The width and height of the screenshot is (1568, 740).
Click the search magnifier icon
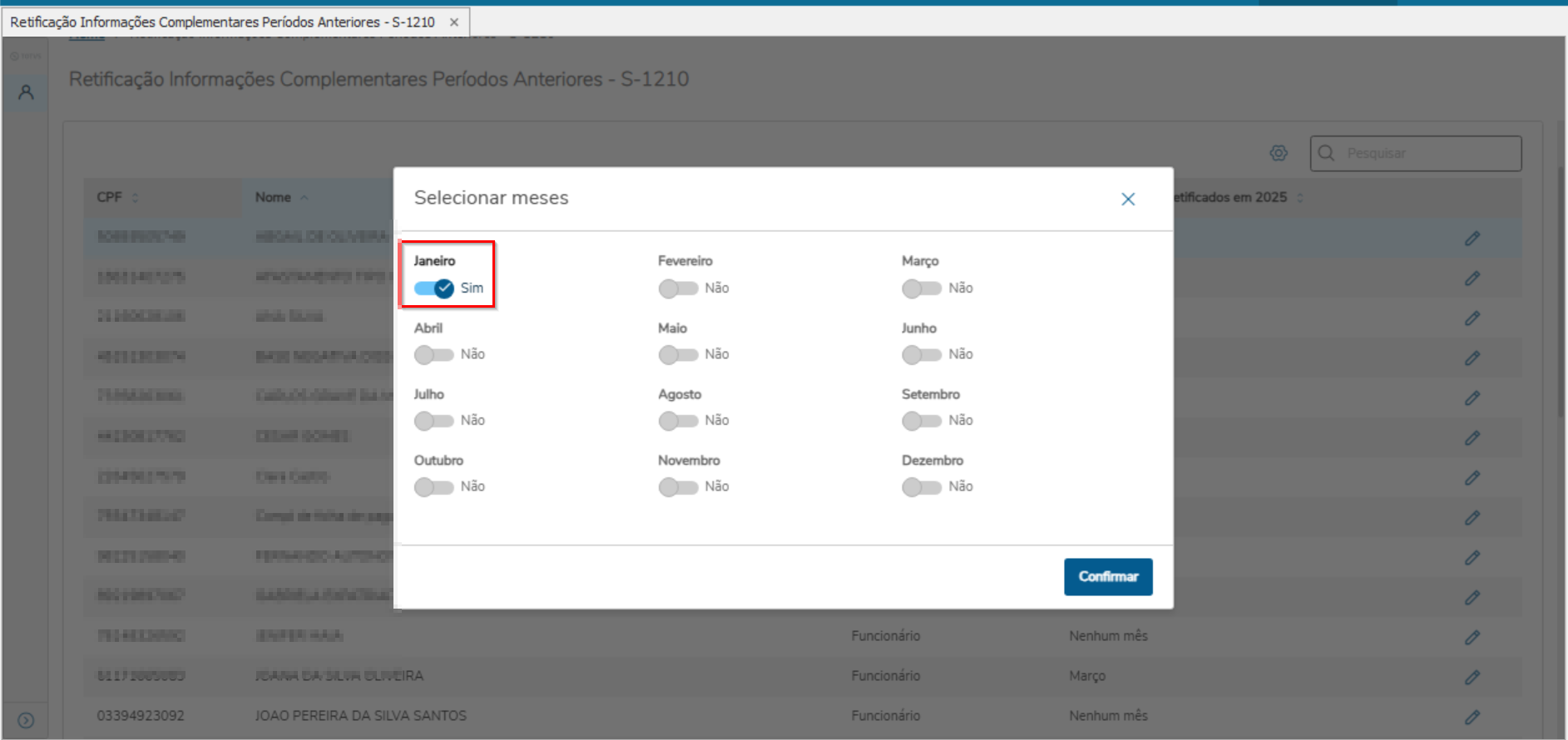(1326, 153)
